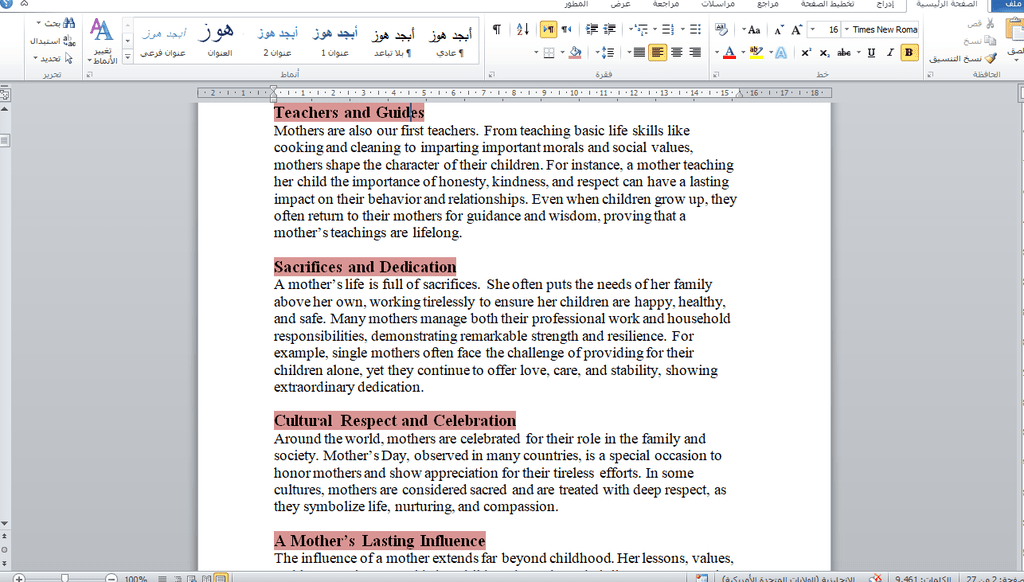Apply strikethrough (abc) formatting
Viewport: 1024px width, 582px height.
coord(844,52)
